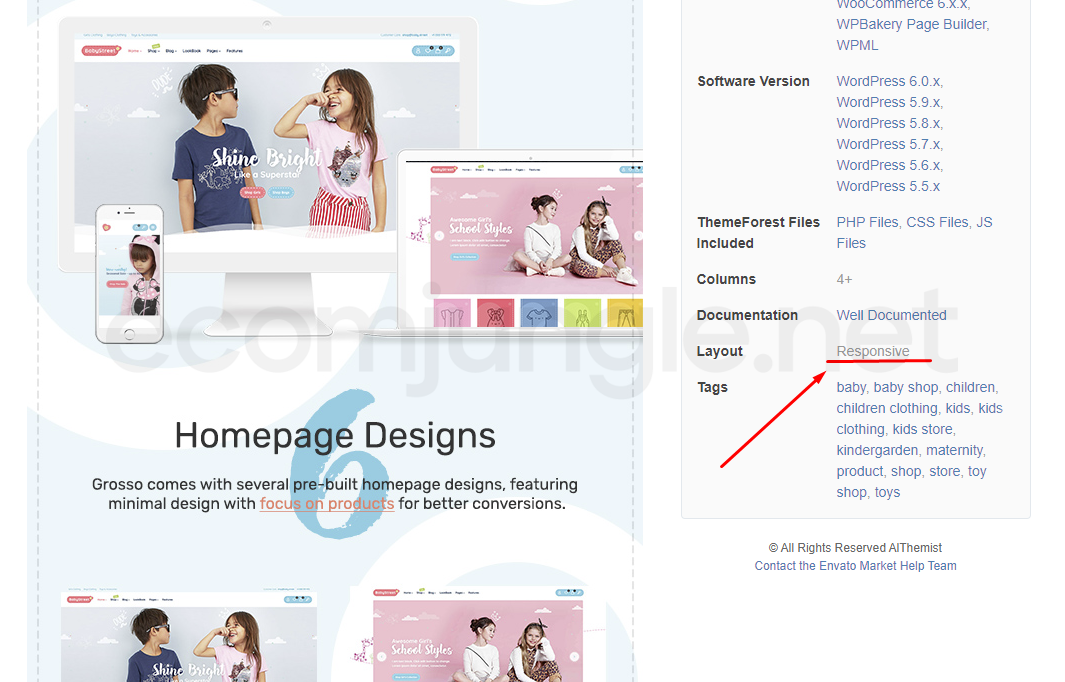Open the 'kids store' tag
This screenshot has width=1065, height=682.
(x=922, y=429)
